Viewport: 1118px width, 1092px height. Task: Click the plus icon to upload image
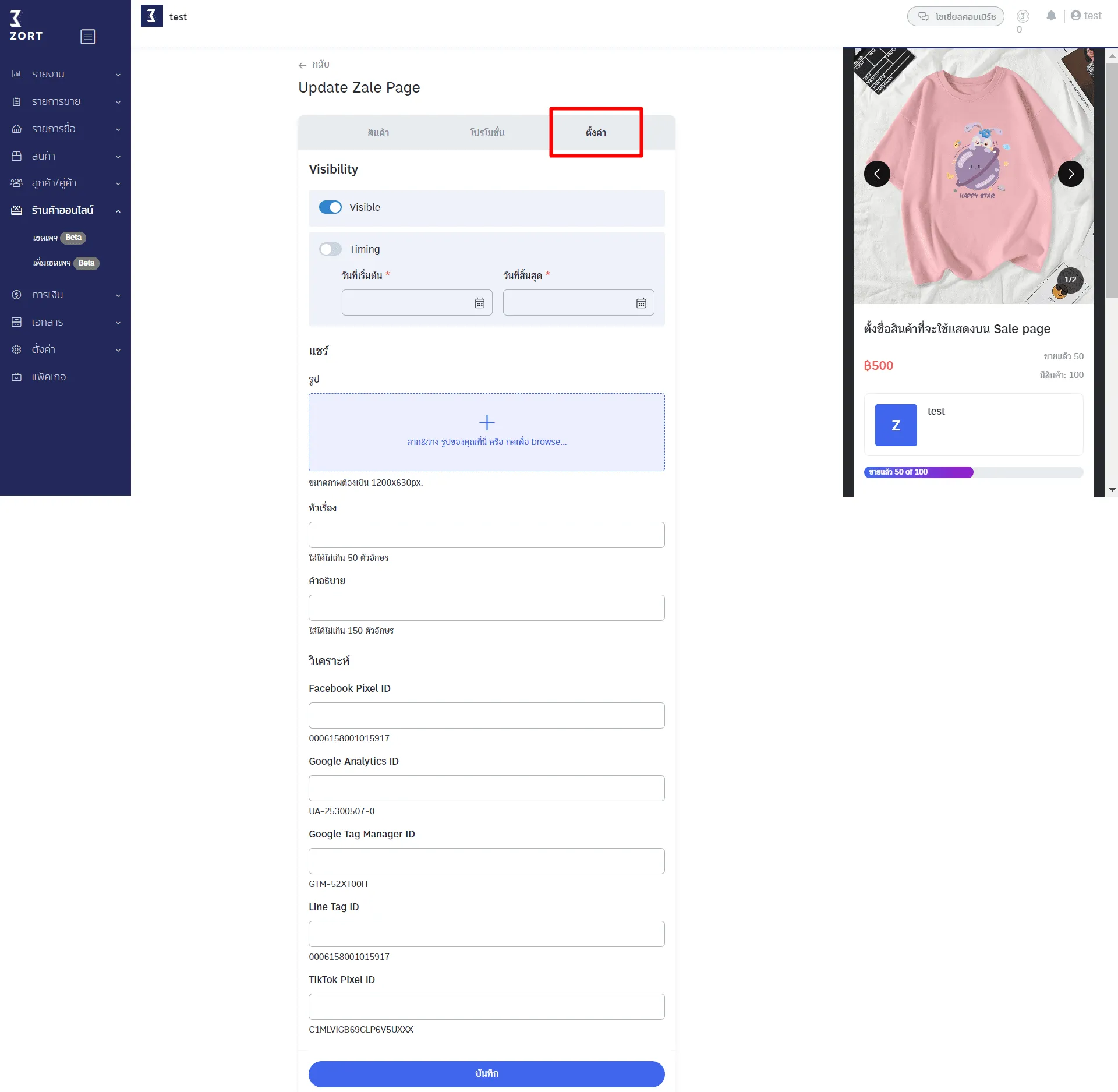486,422
